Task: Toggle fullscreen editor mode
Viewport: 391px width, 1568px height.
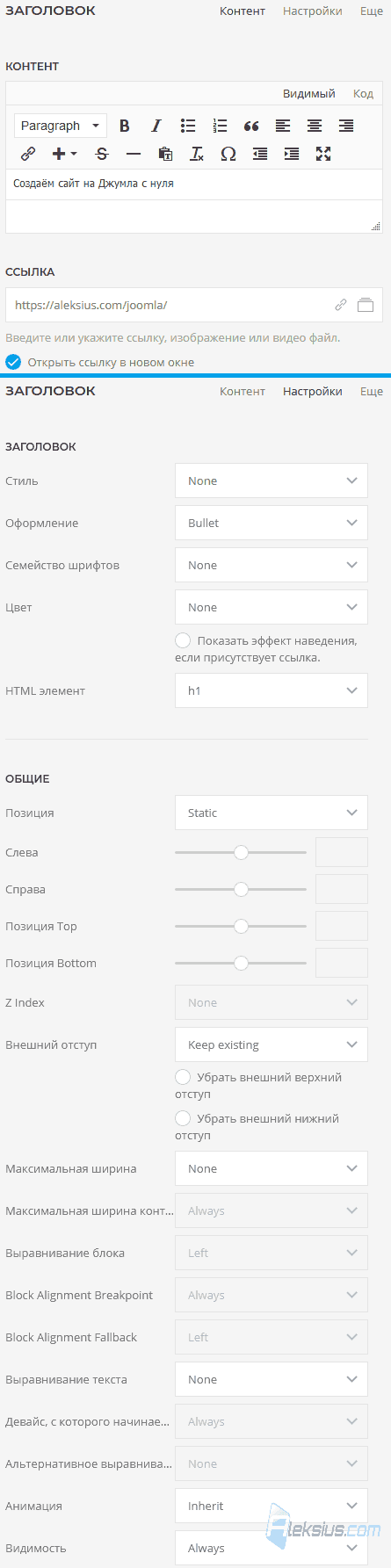Action: coord(323,154)
